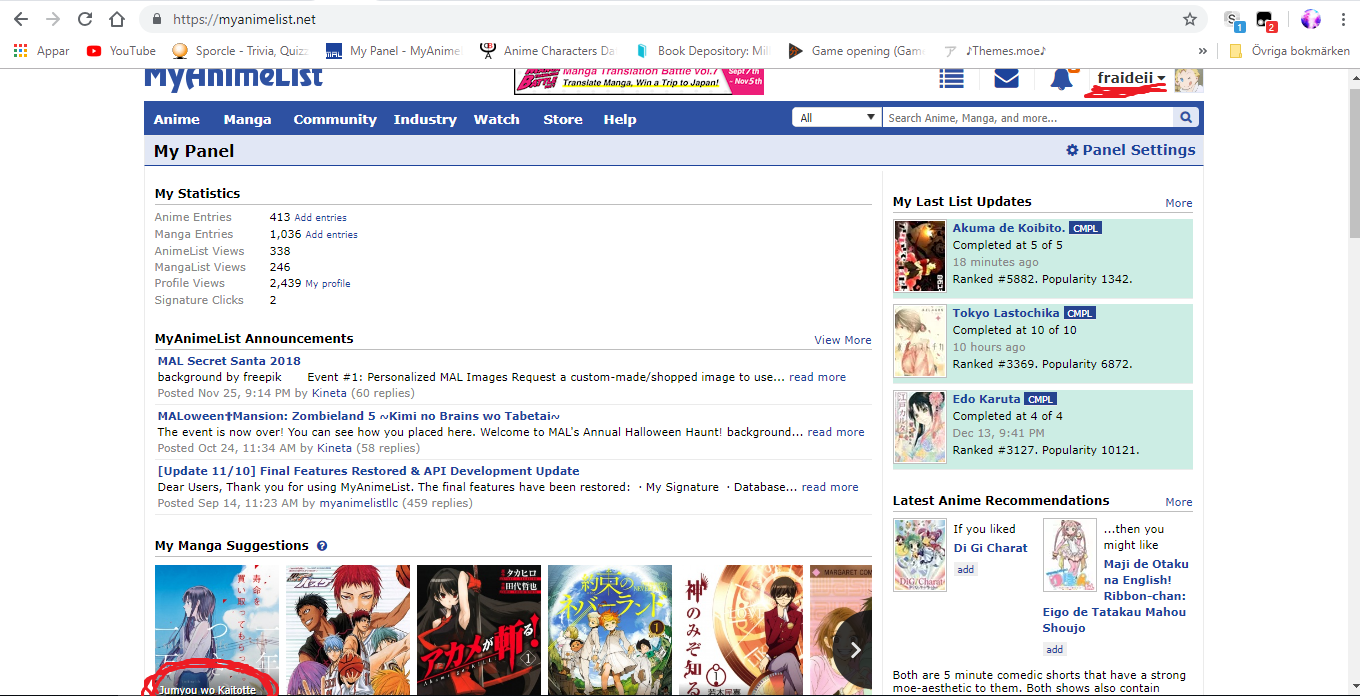Open the myanimelistllc author link
The image size is (1360, 696).
coord(359,503)
